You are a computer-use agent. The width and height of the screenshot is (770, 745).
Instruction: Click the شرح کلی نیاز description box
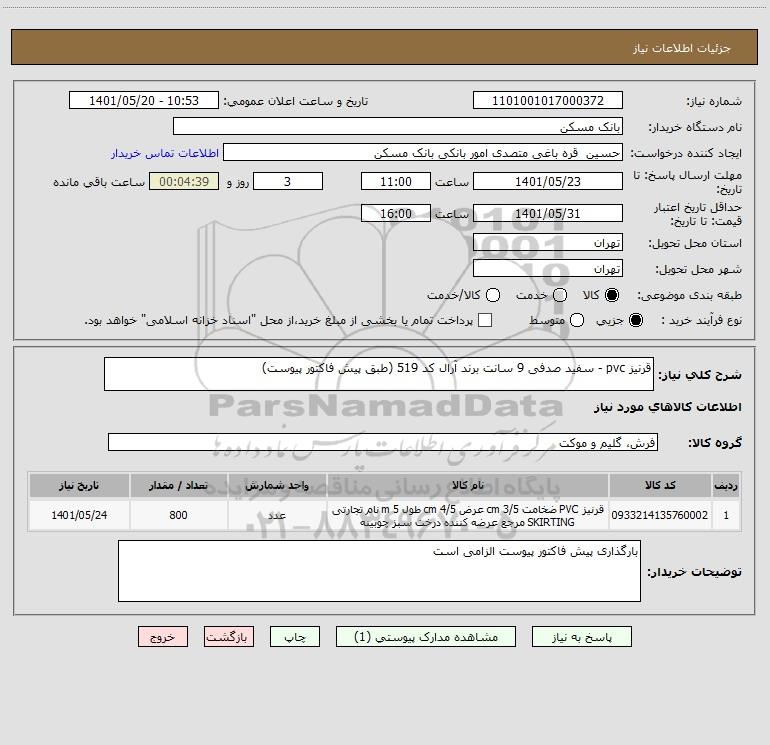click(x=379, y=374)
